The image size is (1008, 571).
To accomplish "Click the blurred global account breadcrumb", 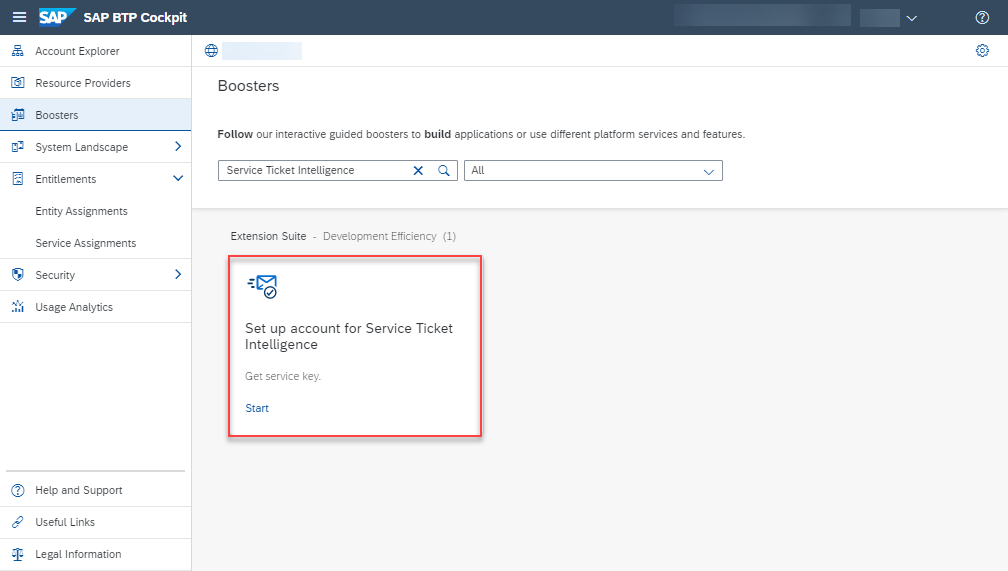I will 262,51.
